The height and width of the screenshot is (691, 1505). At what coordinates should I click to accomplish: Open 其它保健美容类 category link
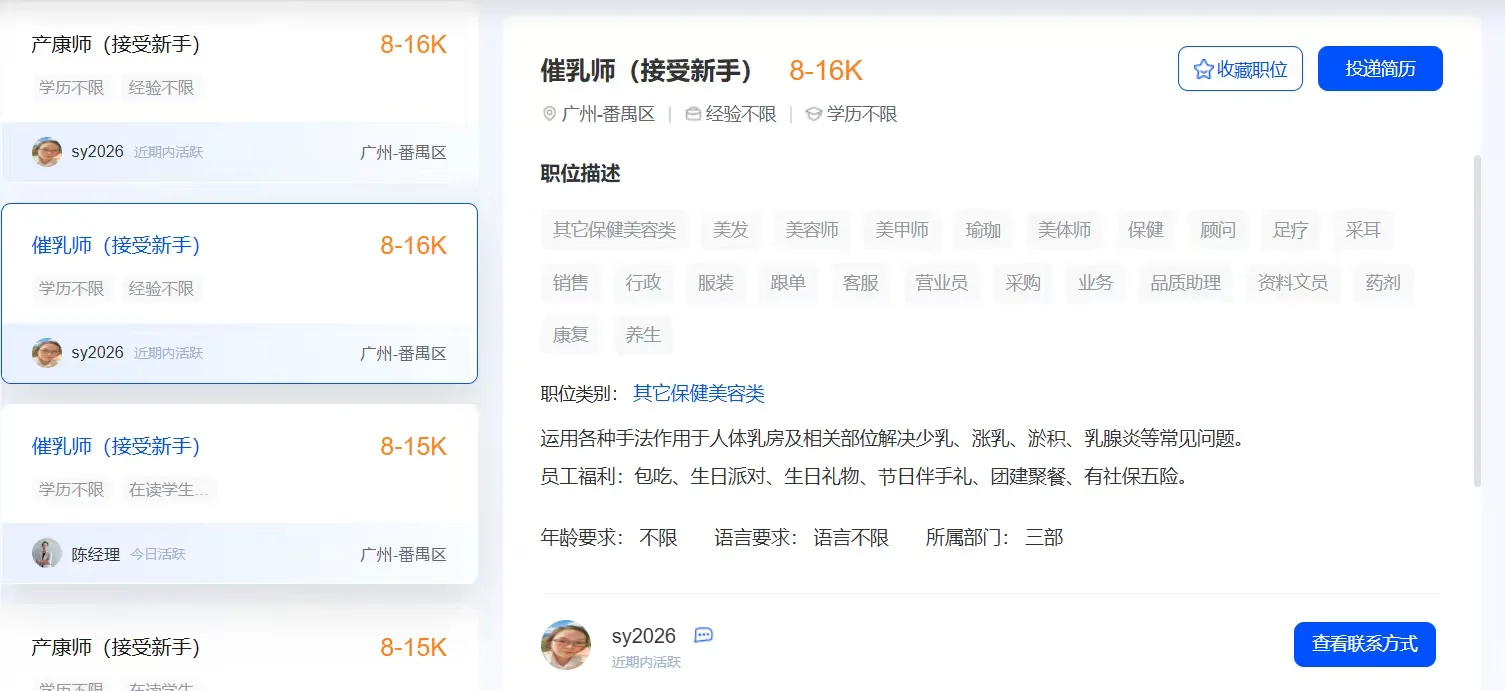(699, 393)
